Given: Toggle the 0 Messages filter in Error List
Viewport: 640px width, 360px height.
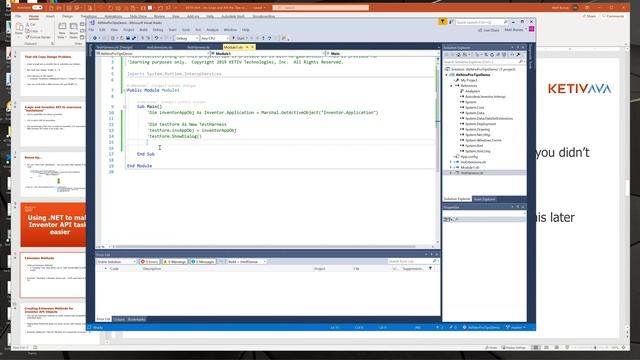Looking at the screenshot, I should click(203, 261).
